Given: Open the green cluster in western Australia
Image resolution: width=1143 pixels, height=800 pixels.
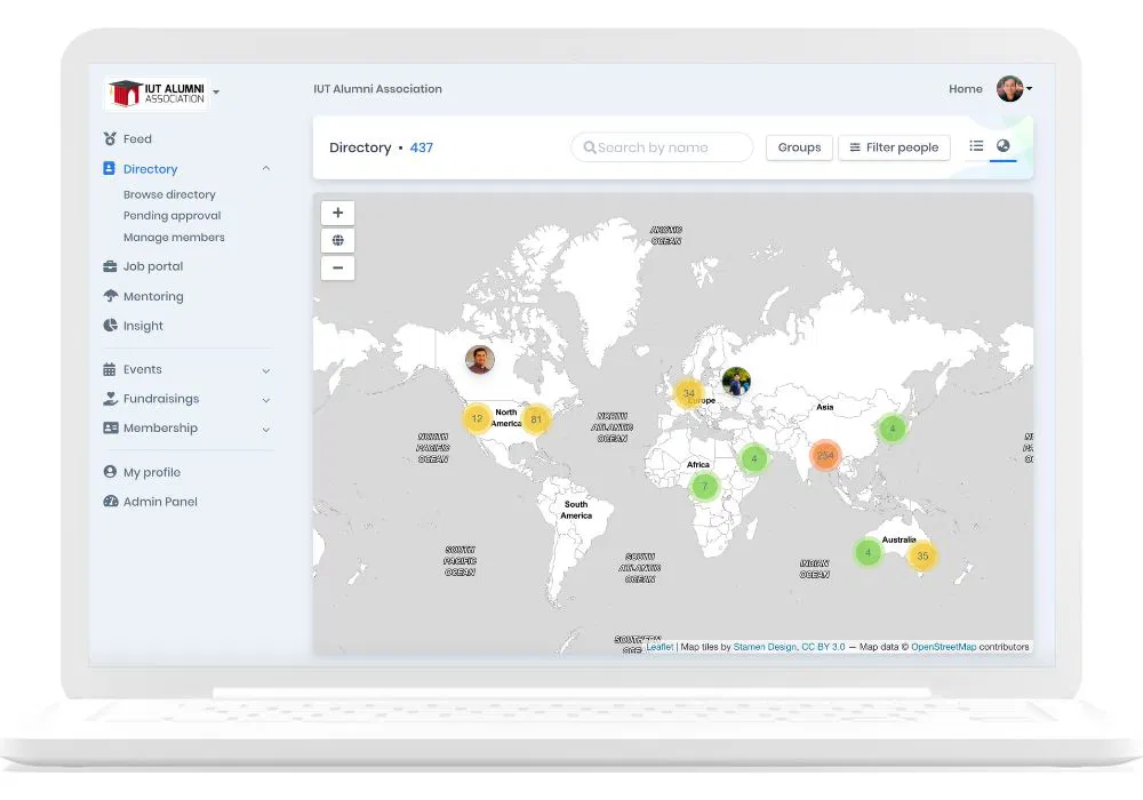Looking at the screenshot, I should coord(867,553).
